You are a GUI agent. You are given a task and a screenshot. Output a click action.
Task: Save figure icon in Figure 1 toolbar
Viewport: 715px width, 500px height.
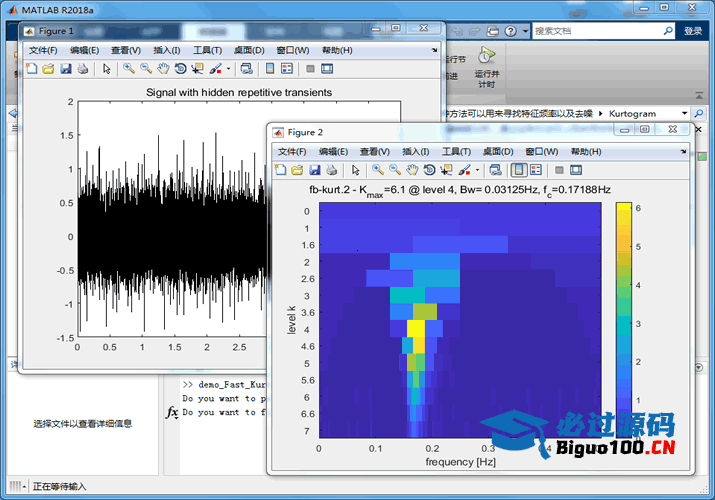click(66, 69)
